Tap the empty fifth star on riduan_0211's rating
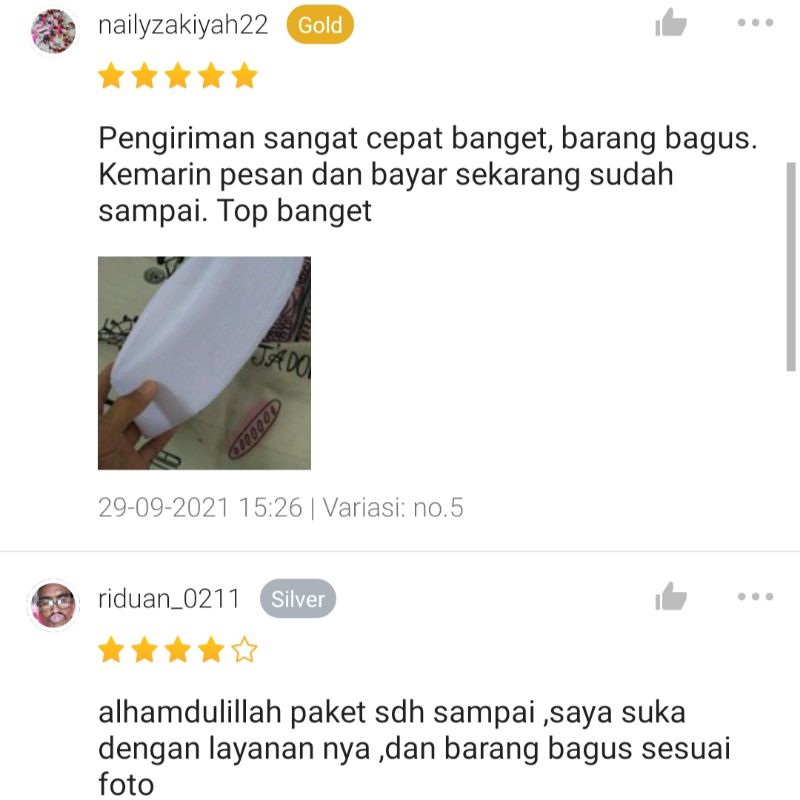Screen dimensions: 800x800 click(x=244, y=650)
